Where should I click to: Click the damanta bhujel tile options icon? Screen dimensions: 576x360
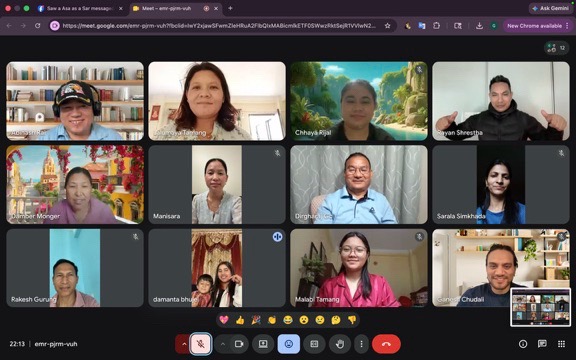click(x=277, y=237)
